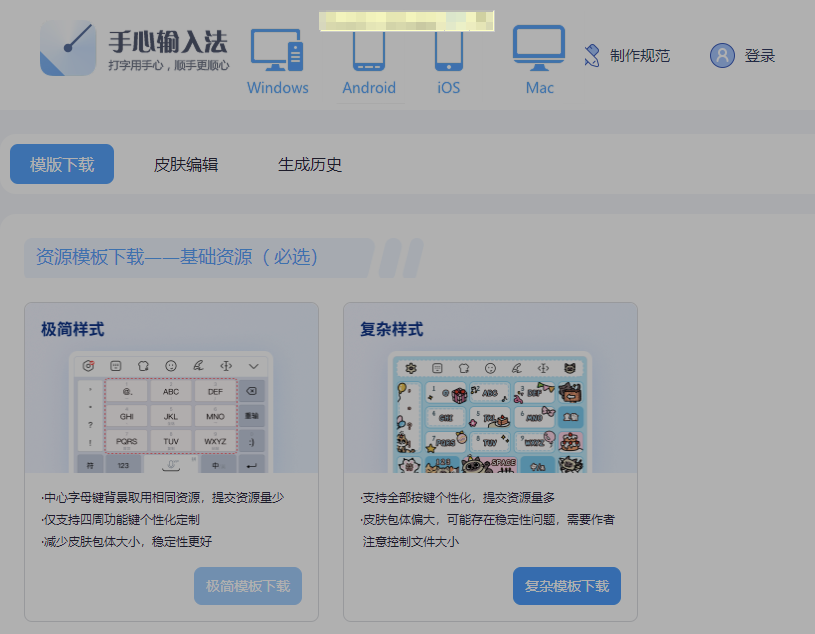Click the 极简模板下载 button
Image resolution: width=815 pixels, height=634 pixels.
tap(248, 586)
